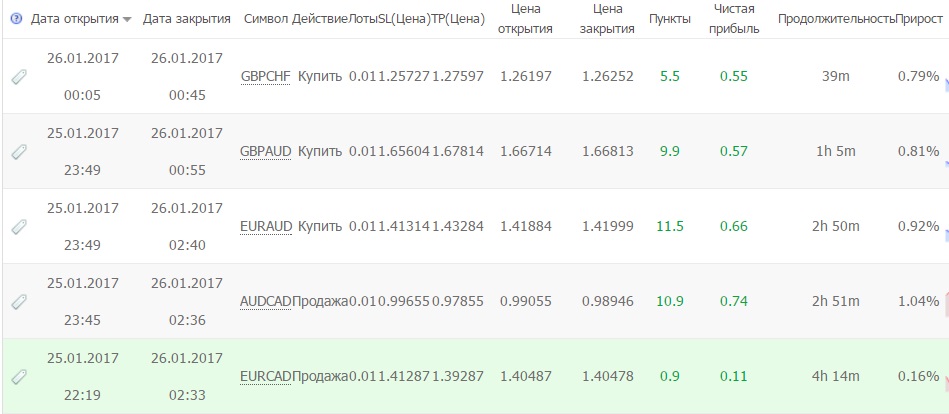Select the 1.41884 open price cell
Image resolution: width=949 pixels, height=414 pixels.
526,226
